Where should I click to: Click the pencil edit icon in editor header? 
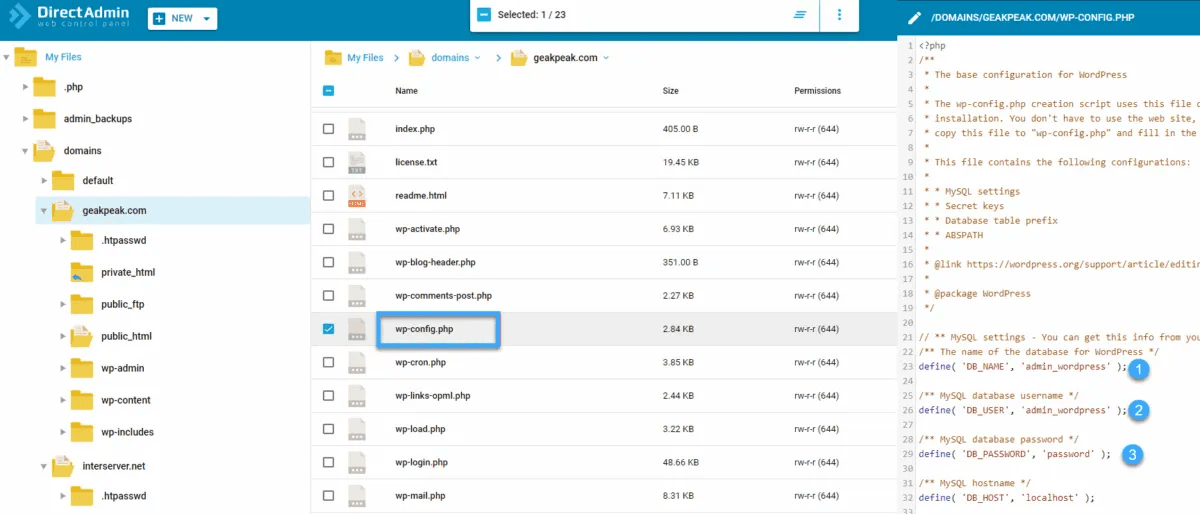point(914,18)
